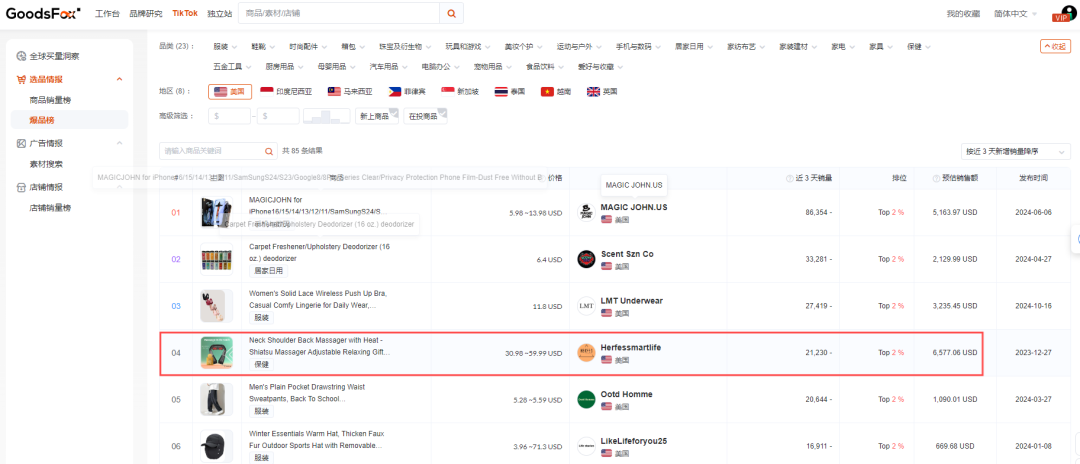Open 商品销量榜 in the sidebar
This screenshot has width=1080, height=464.
pos(50,100)
